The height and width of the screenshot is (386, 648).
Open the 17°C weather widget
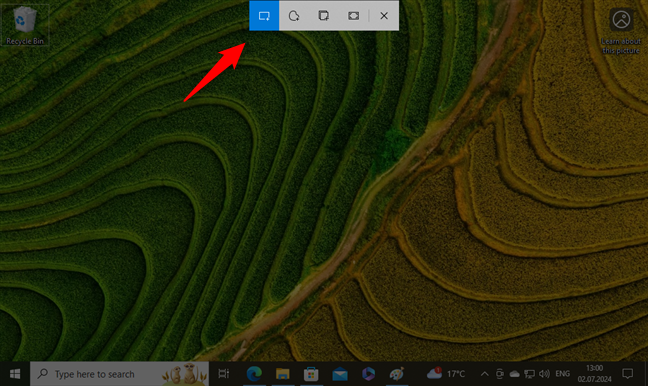446,374
